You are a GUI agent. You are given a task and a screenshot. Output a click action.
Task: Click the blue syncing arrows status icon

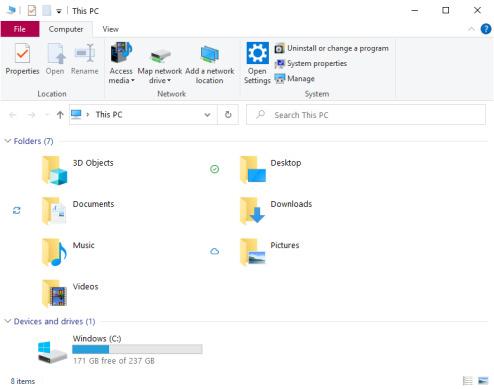[x=17, y=210]
